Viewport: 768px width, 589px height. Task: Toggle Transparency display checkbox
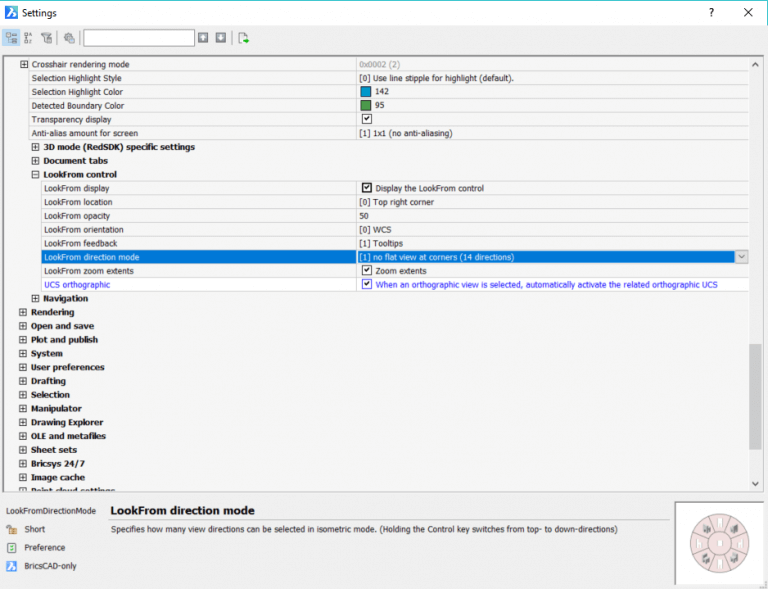coord(366,119)
